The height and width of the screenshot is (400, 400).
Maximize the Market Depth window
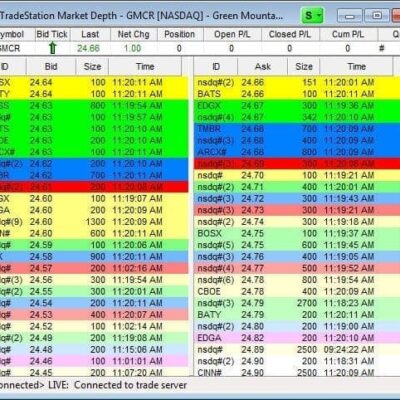pyautogui.click(x=377, y=16)
